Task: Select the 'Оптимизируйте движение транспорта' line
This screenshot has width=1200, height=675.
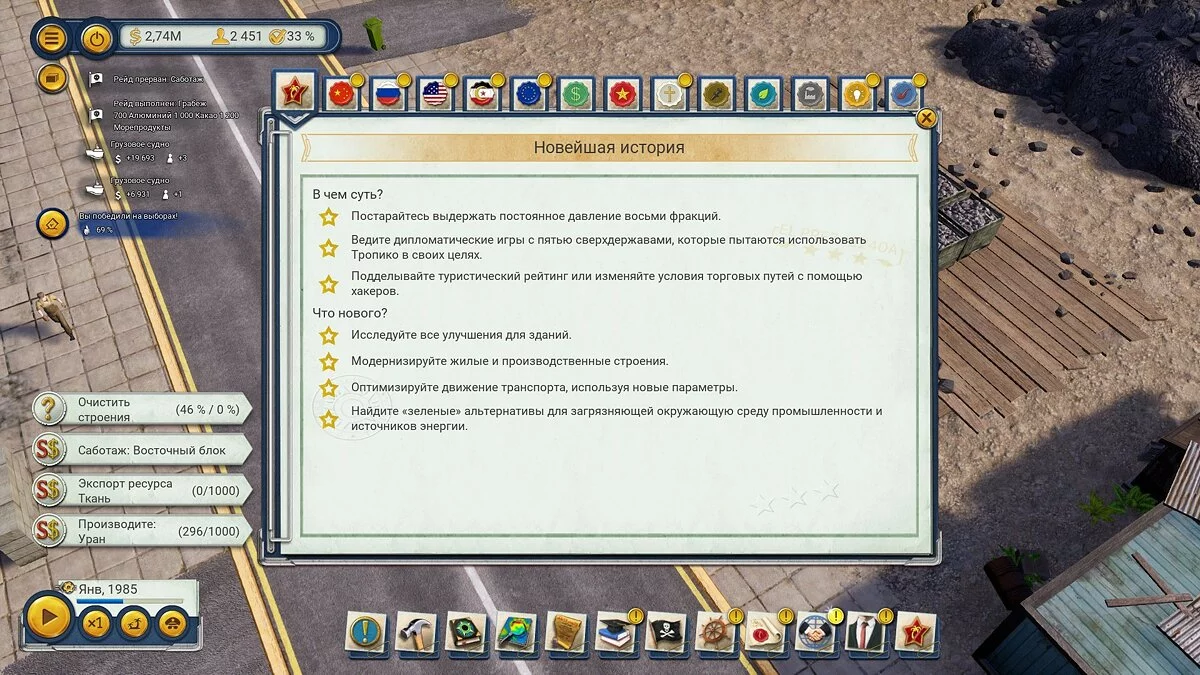Action: coord(544,387)
